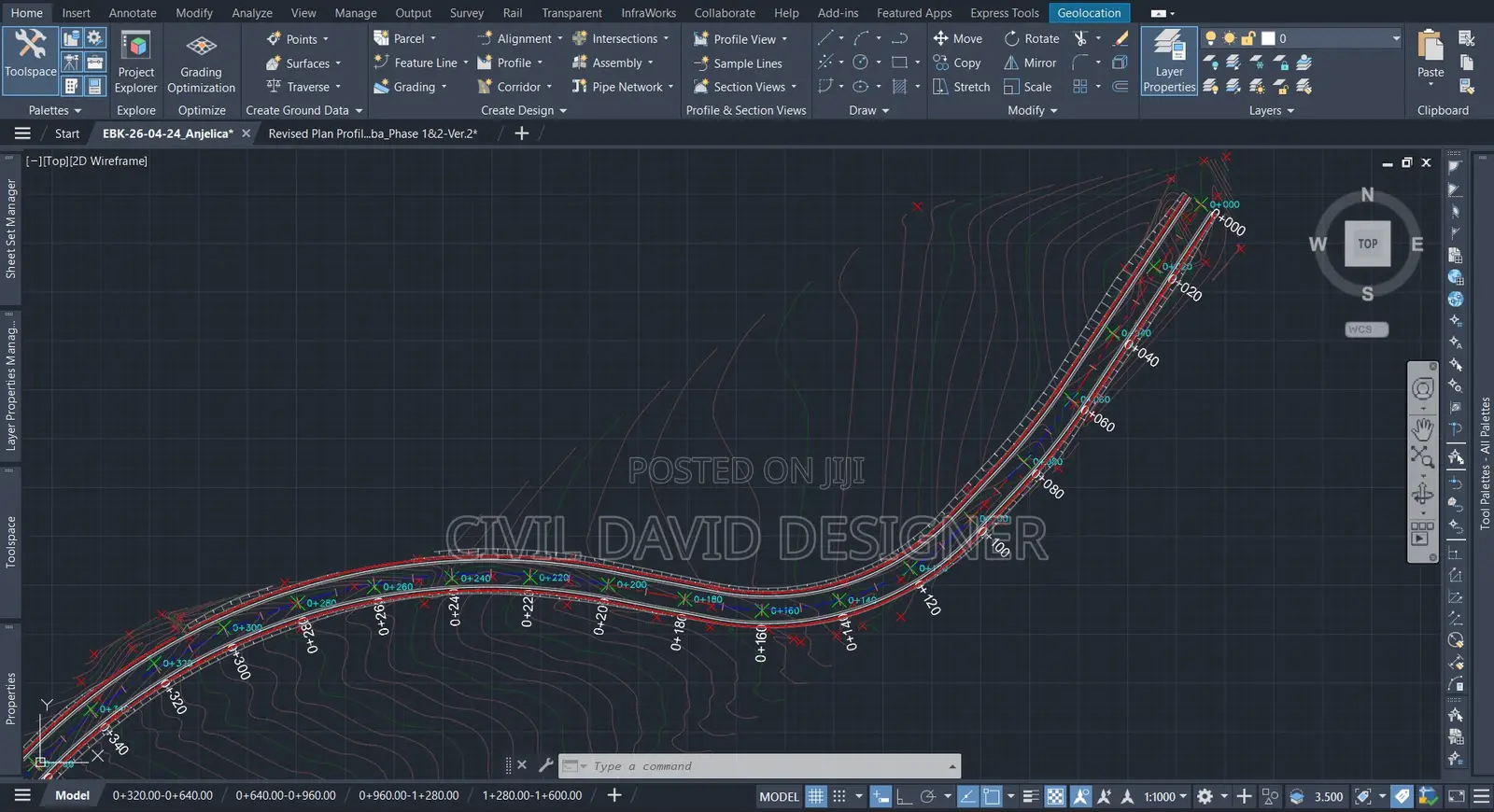
Task: Toggle Object Snap in status bar
Action: [992, 796]
